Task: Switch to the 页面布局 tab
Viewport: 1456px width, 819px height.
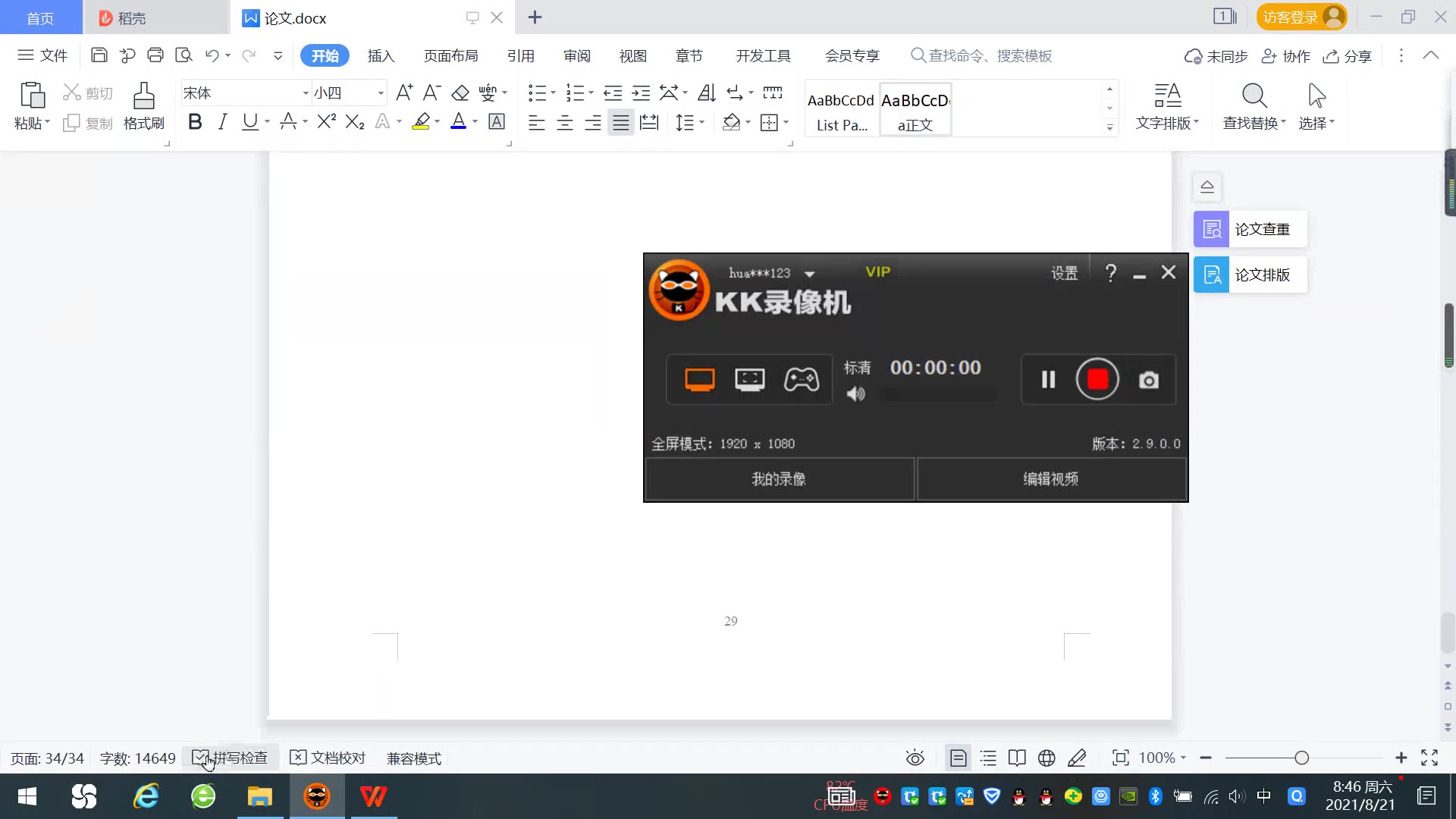Action: [x=450, y=55]
